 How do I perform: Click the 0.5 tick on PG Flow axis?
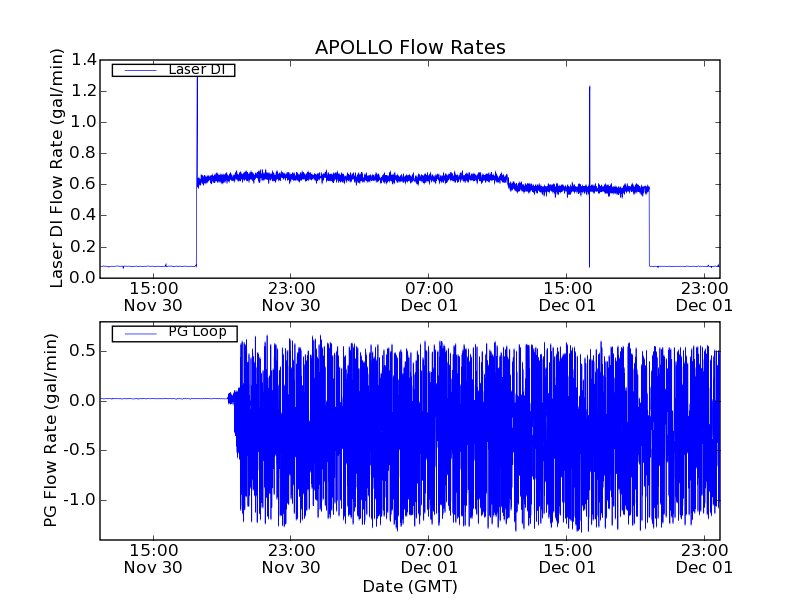pyautogui.click(x=83, y=352)
